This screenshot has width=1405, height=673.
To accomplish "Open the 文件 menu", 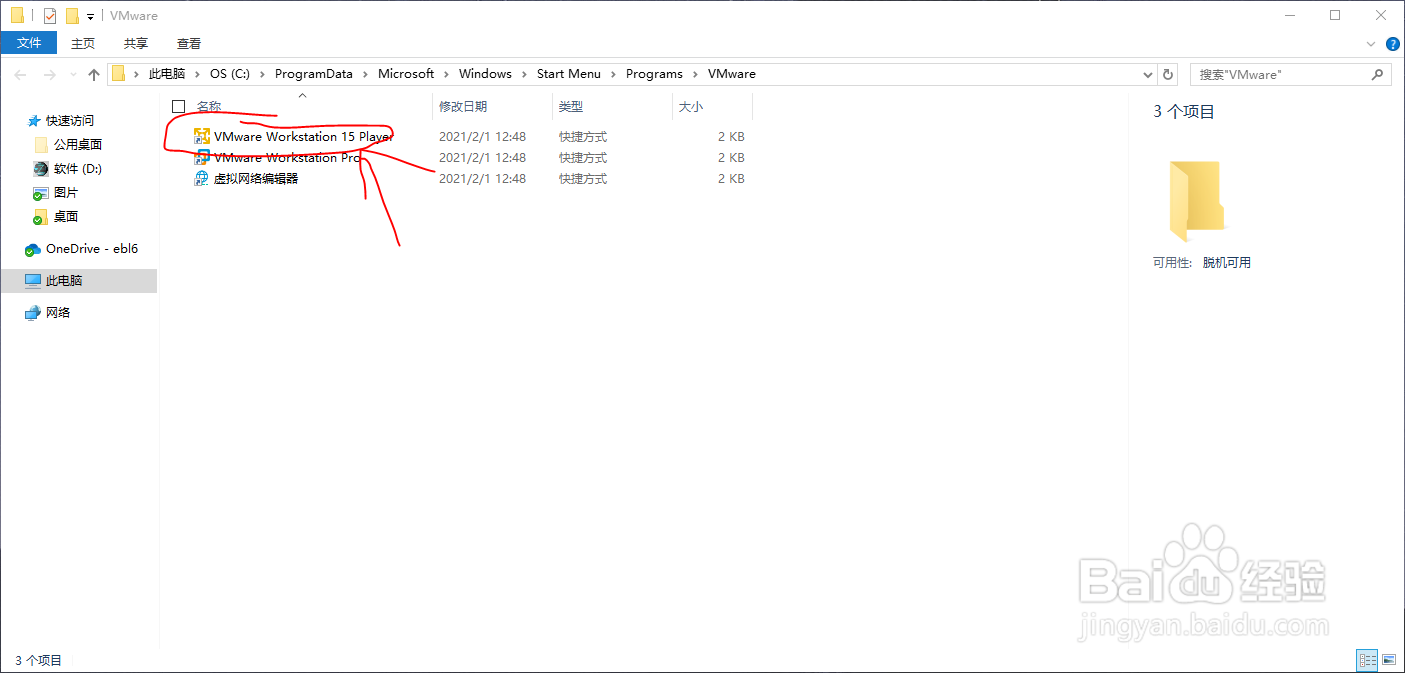I will coord(29,43).
